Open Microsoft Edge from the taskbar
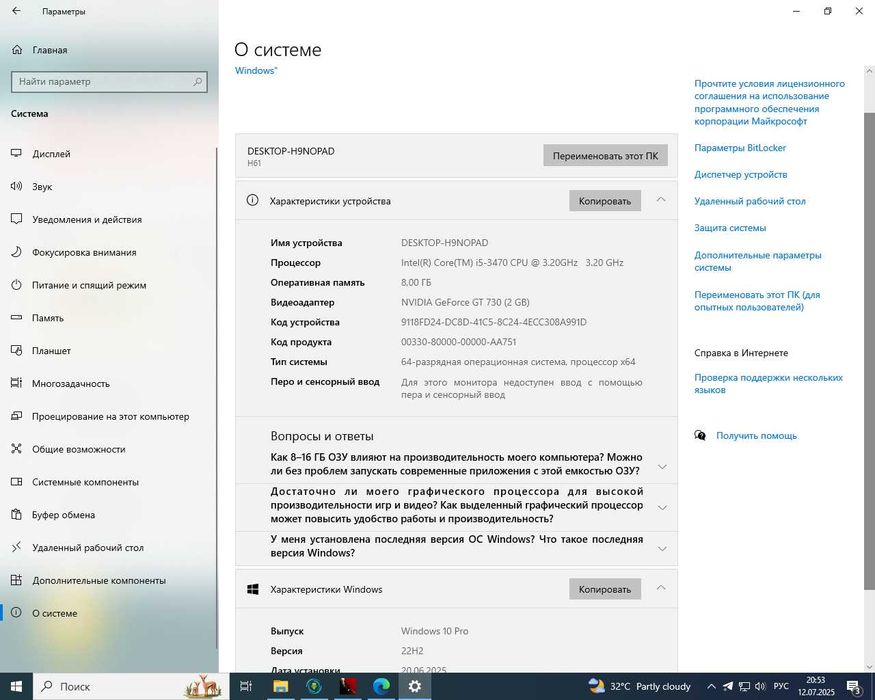875x700 pixels. 381,686
